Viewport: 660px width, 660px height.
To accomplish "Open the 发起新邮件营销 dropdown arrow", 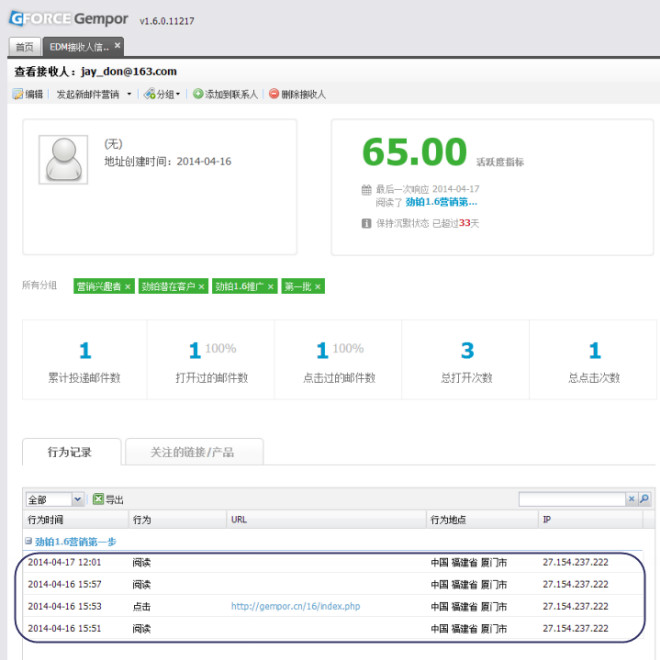I will [x=129, y=94].
